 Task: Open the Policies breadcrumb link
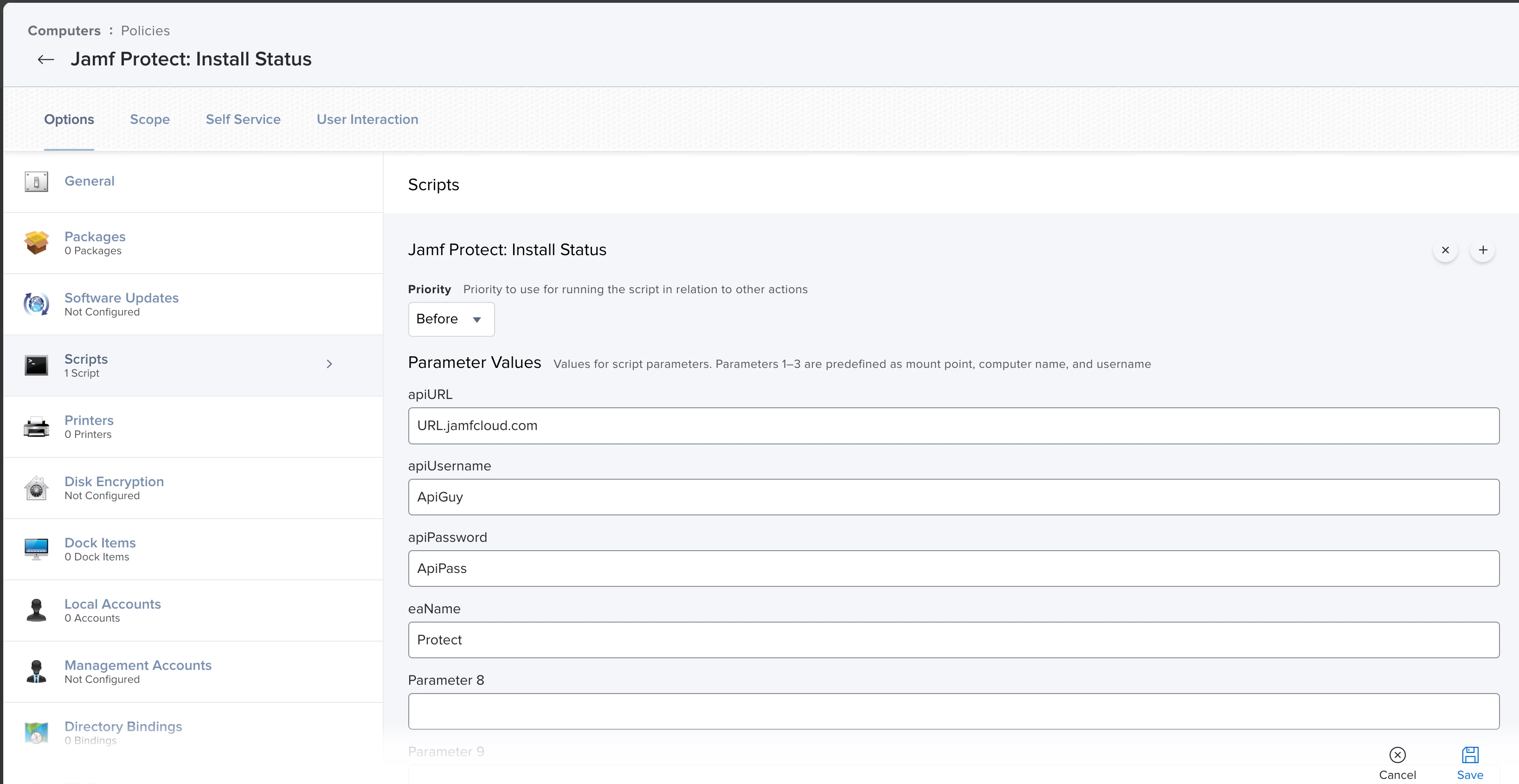tap(145, 31)
